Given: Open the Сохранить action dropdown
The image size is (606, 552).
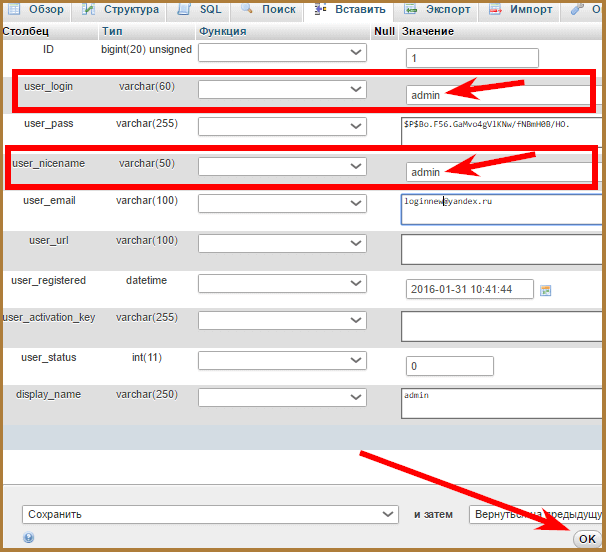Looking at the screenshot, I should click(x=210, y=515).
